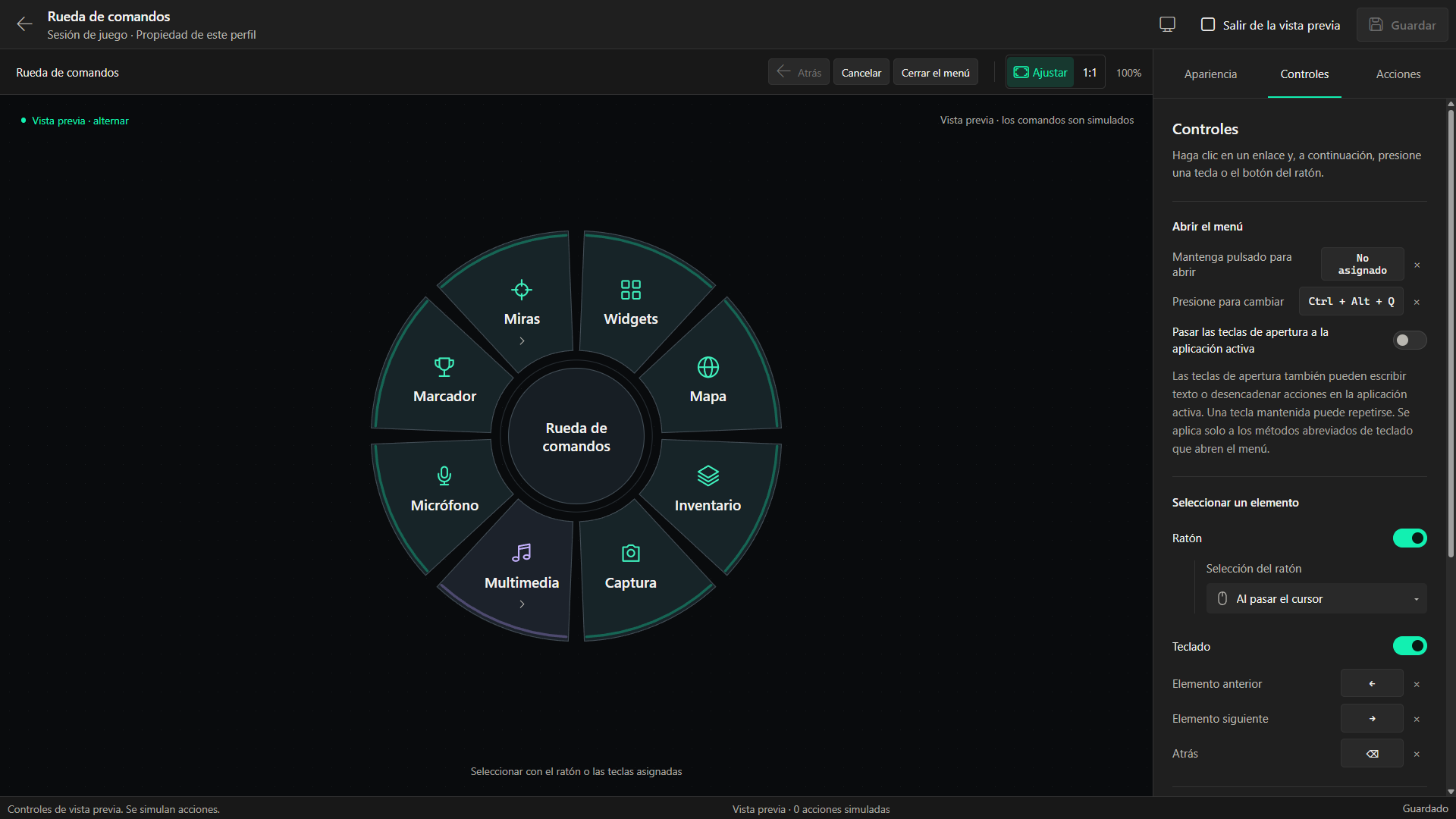
Task: Clear the Elemento siguiente key binding
Action: [x=1417, y=719]
